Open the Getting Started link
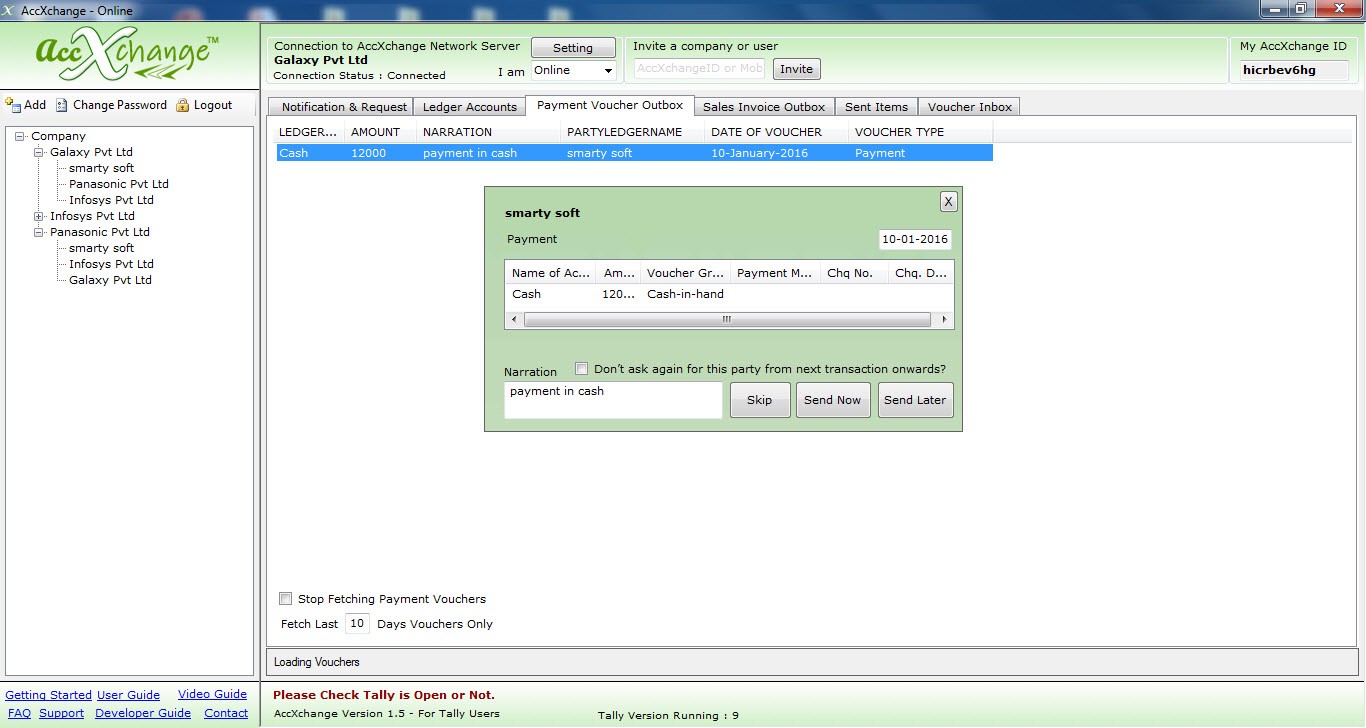 48,695
